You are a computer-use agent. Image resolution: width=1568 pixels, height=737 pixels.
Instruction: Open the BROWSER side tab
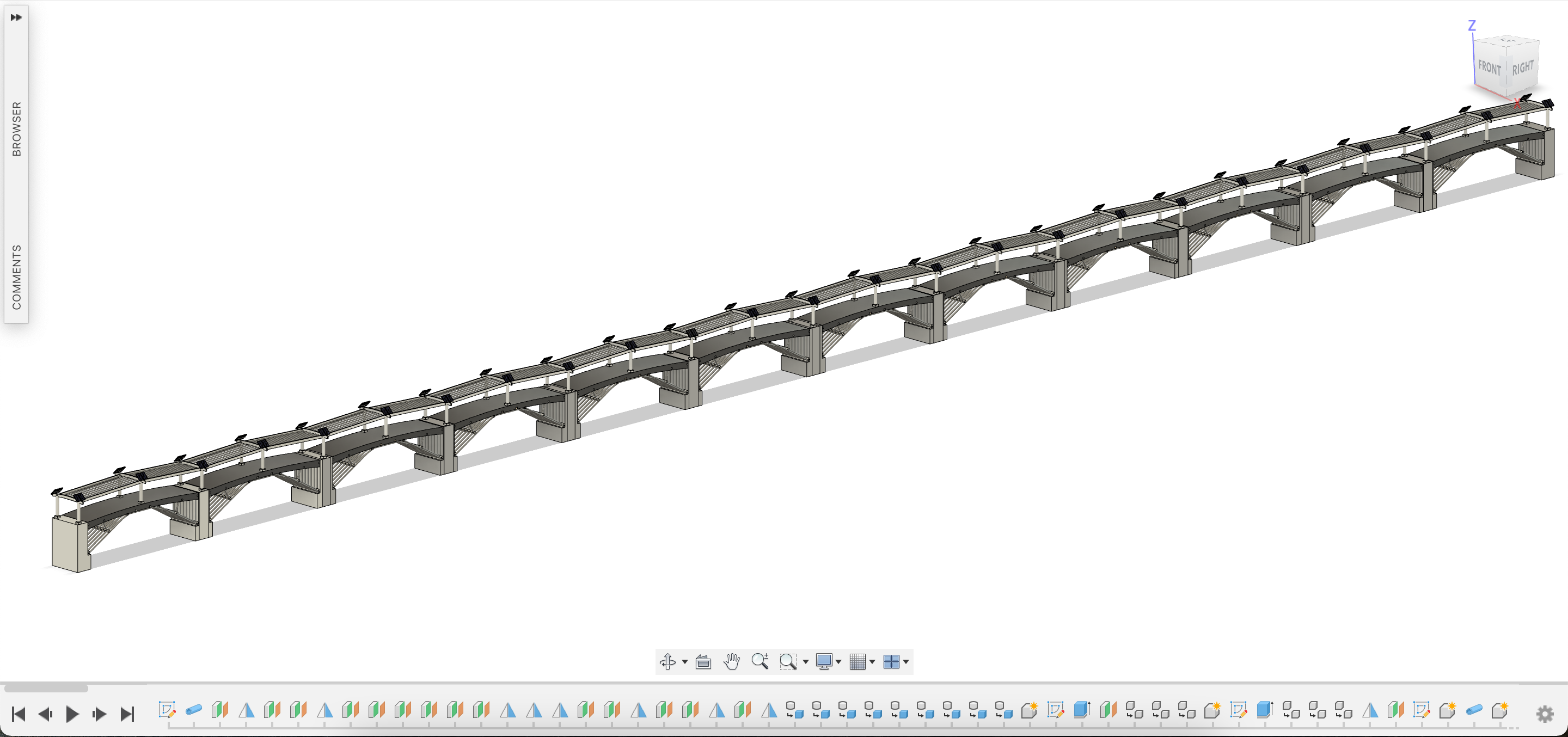pyautogui.click(x=16, y=128)
